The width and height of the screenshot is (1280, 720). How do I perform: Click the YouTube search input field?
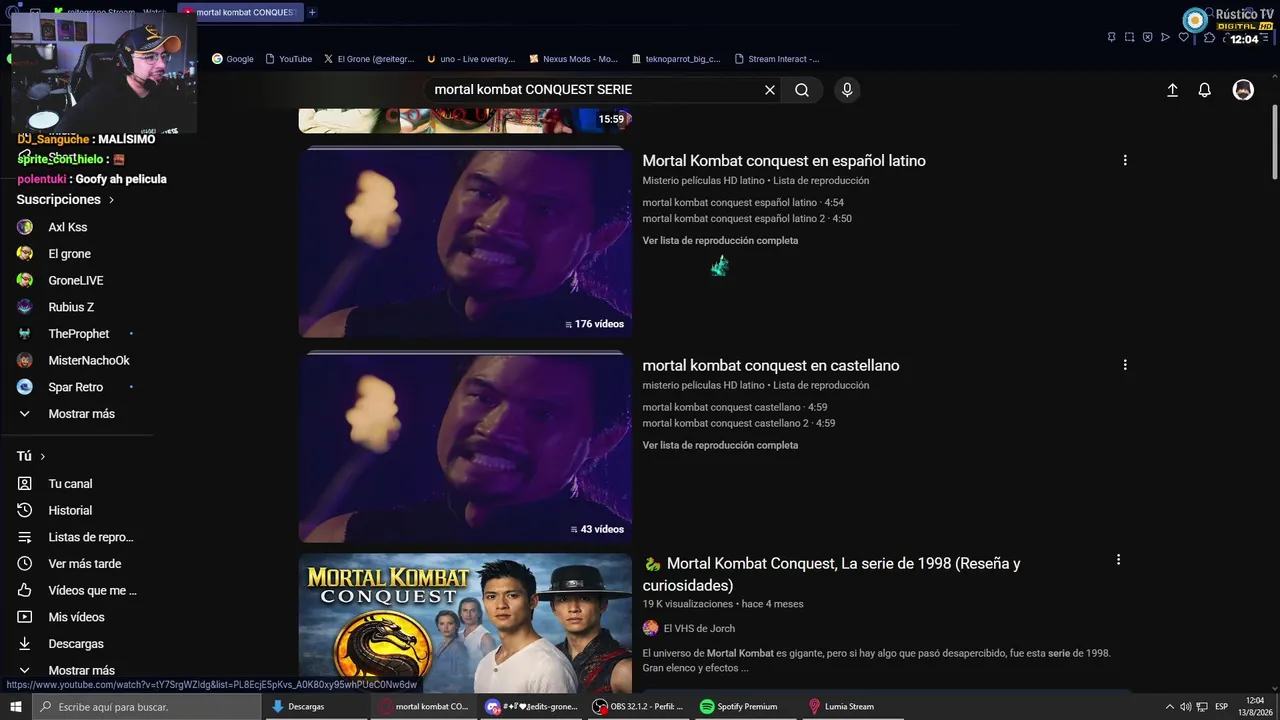point(595,90)
